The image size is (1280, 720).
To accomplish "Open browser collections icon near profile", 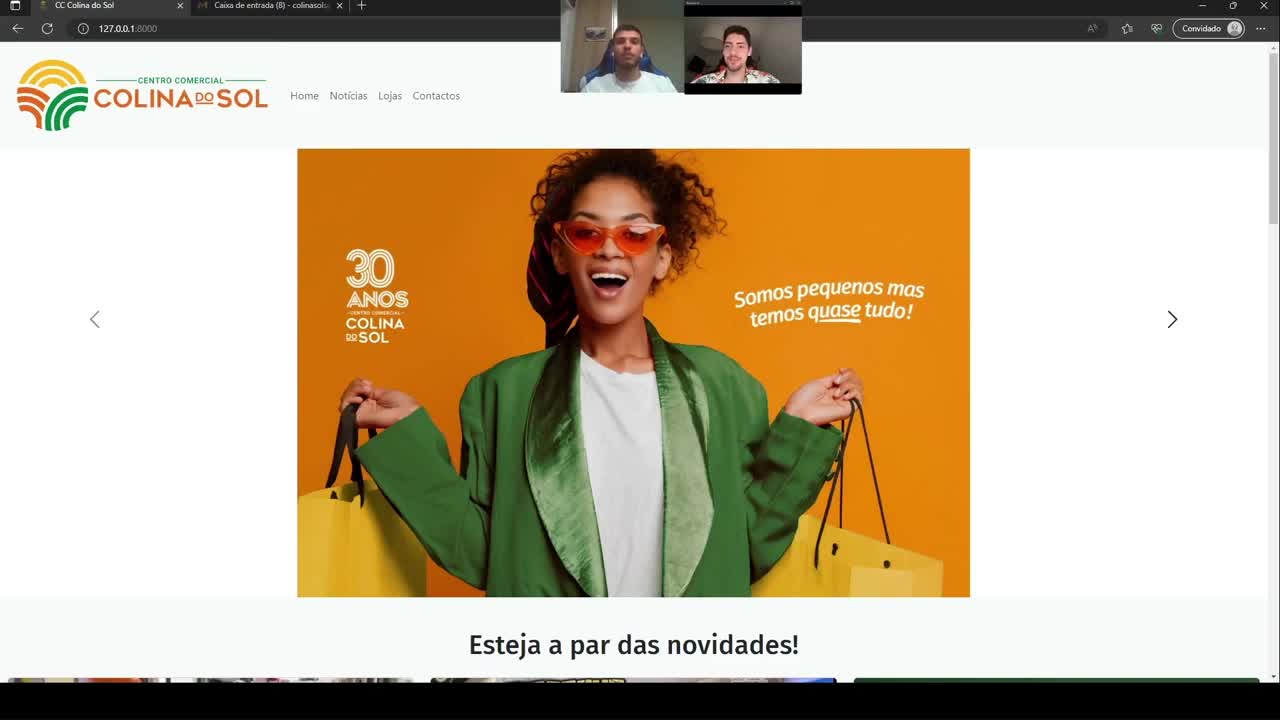I will point(1157,29).
